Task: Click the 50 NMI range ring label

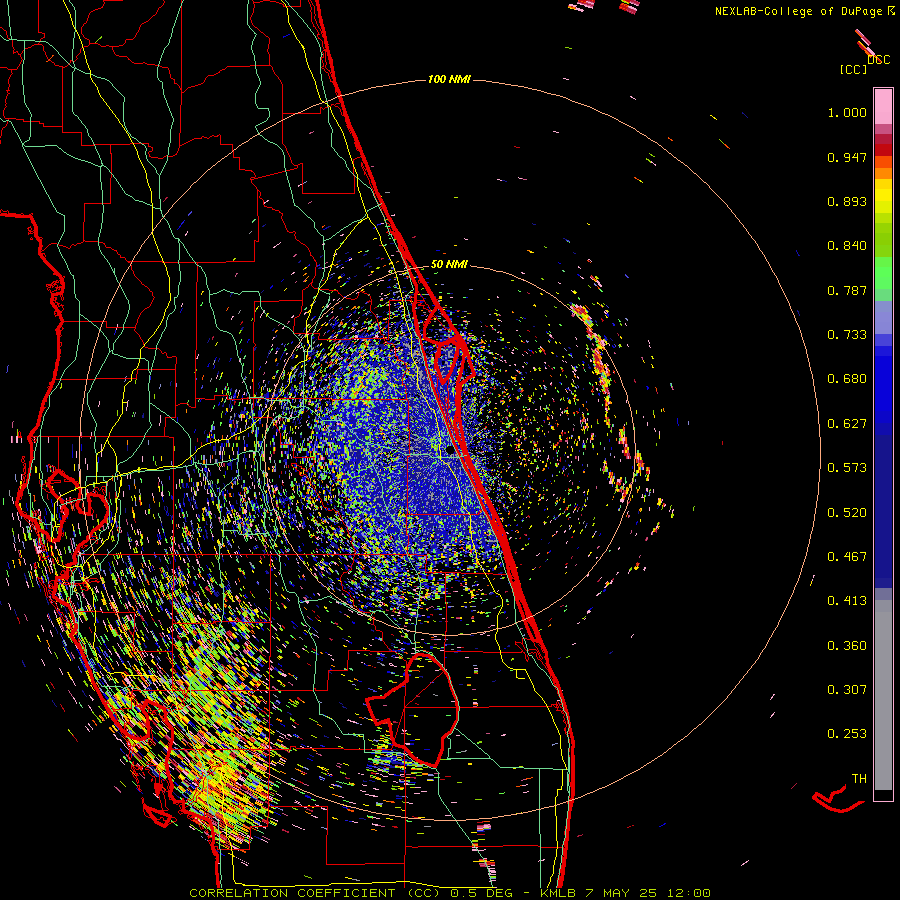Action: pos(449,265)
